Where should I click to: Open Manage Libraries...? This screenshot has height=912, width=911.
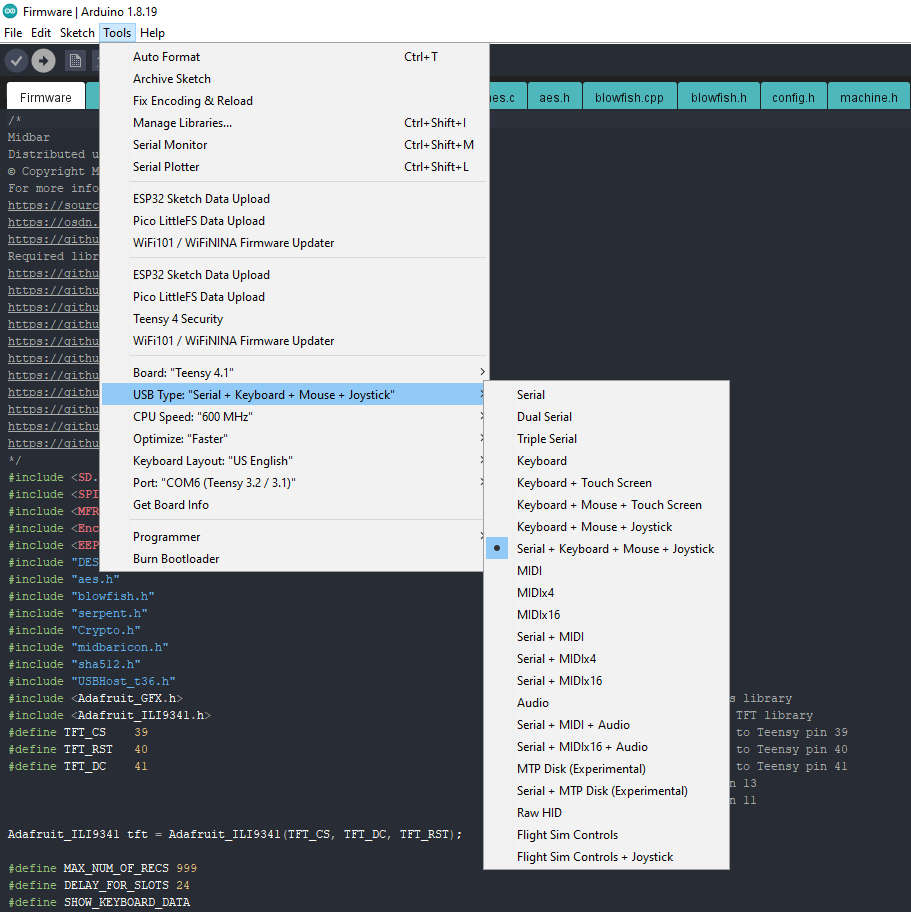tap(294, 123)
